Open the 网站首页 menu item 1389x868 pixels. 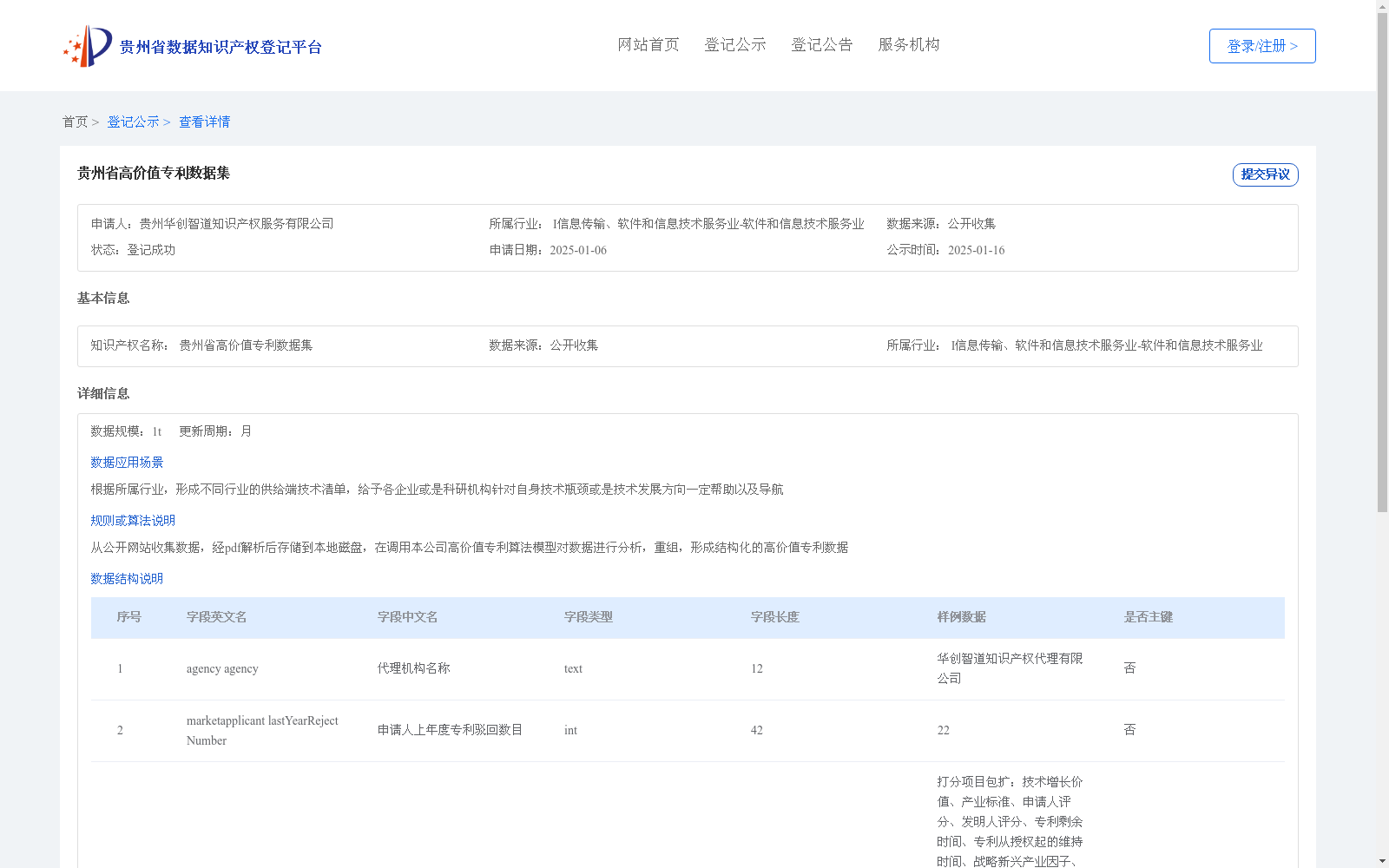[648, 44]
